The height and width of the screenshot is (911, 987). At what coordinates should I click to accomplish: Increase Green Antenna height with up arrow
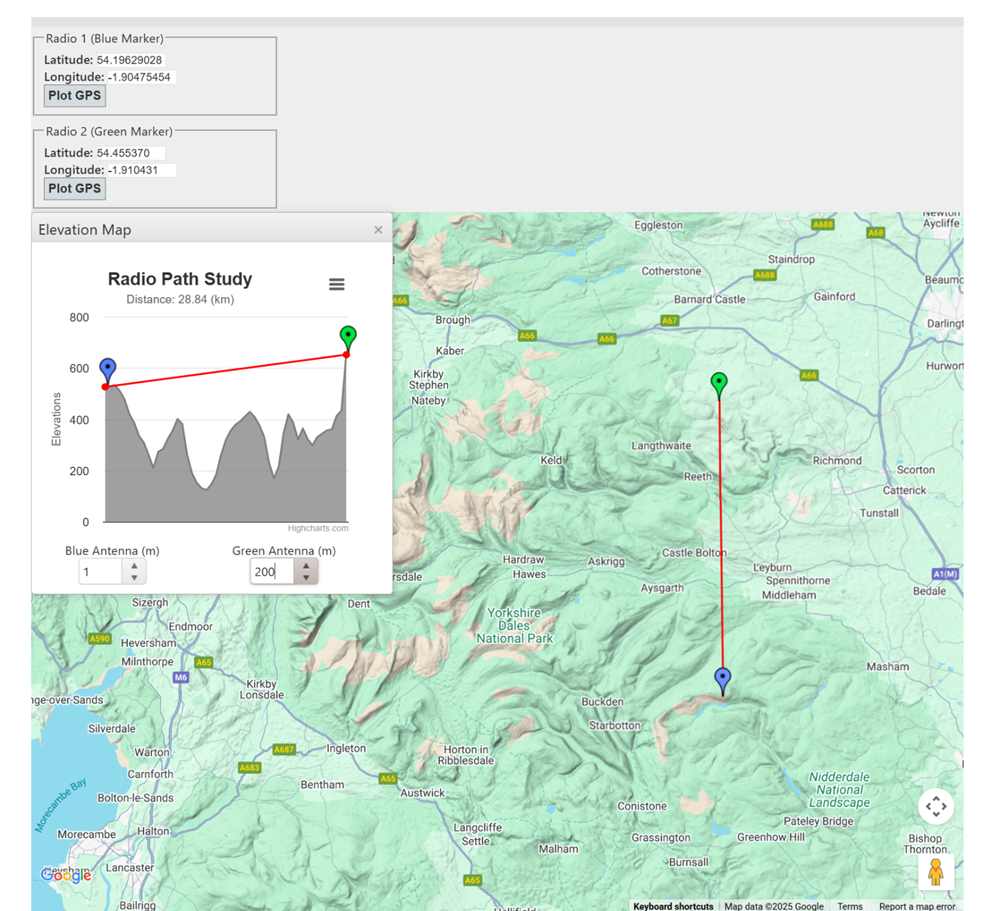pos(307,566)
